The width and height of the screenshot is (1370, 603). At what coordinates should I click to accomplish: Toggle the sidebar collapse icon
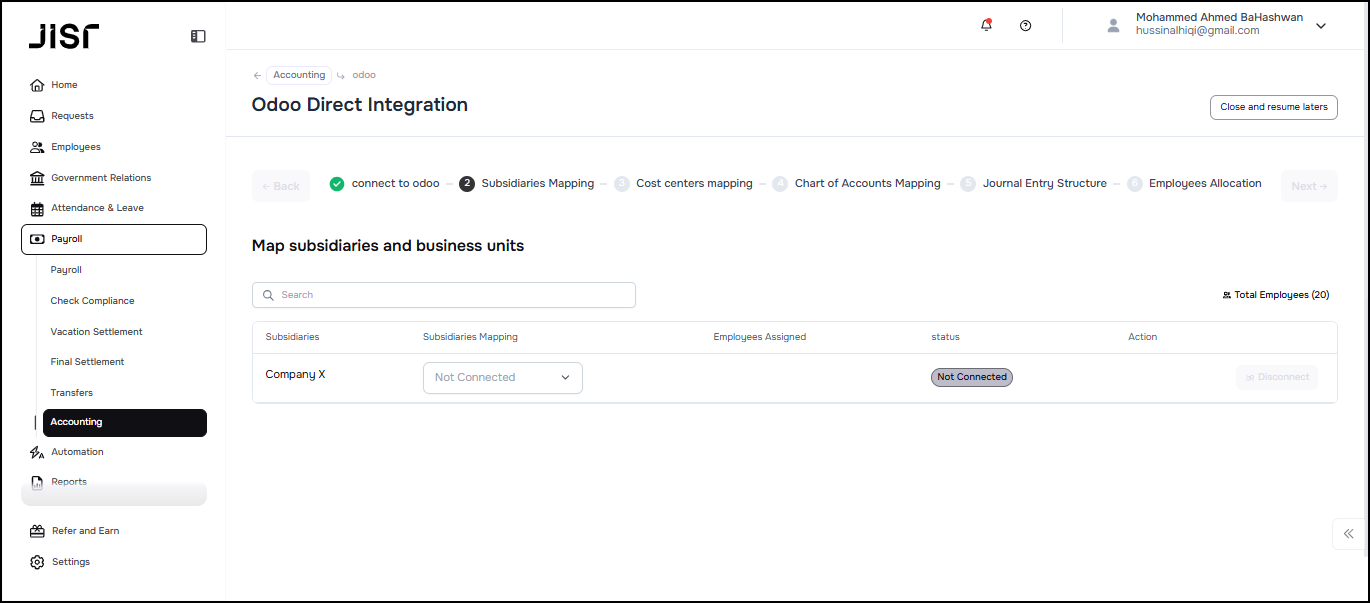[x=198, y=36]
